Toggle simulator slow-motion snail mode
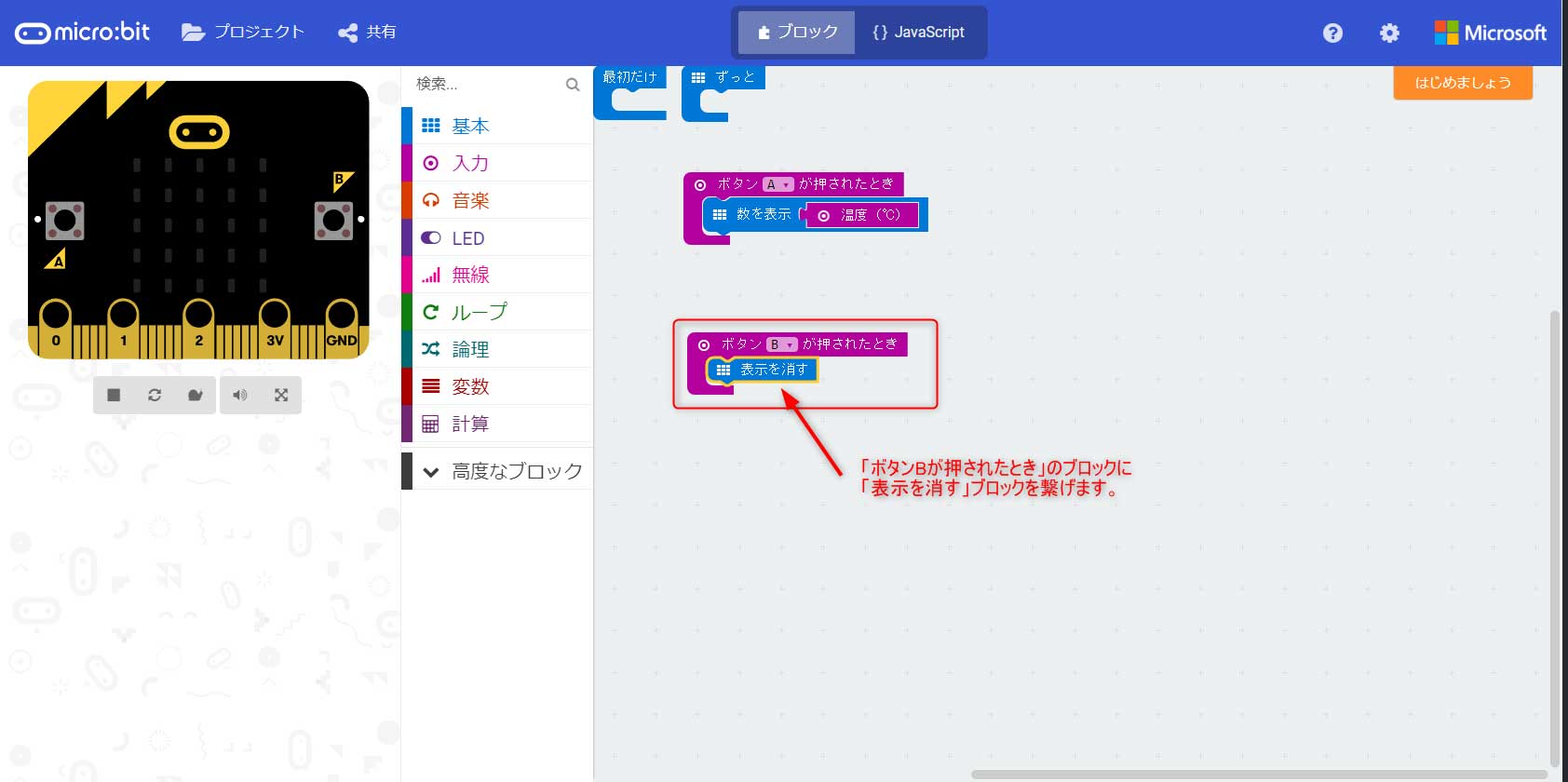This screenshot has height=782, width=1568. 196,395
